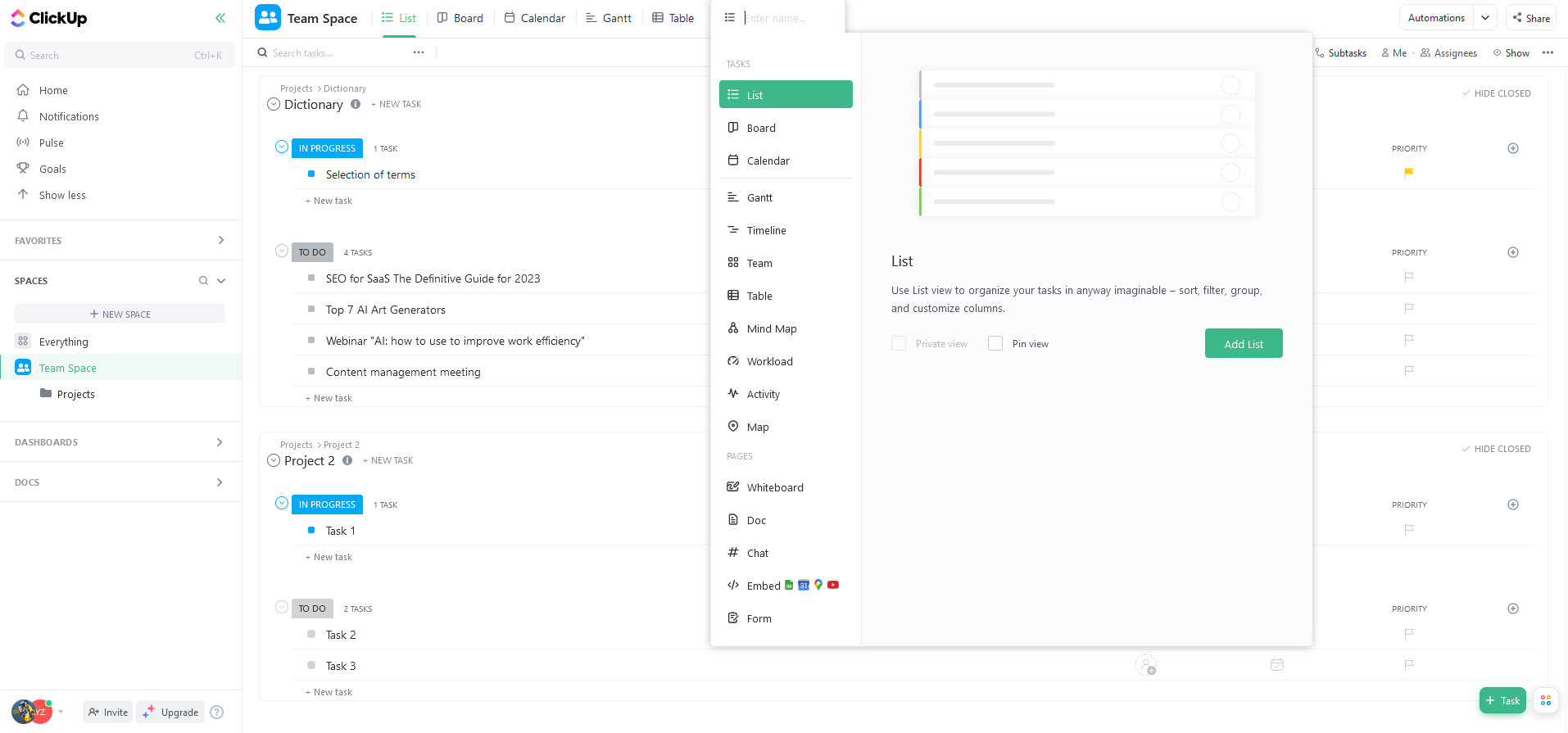Click the Team Space avatar icon in header

[268, 17]
